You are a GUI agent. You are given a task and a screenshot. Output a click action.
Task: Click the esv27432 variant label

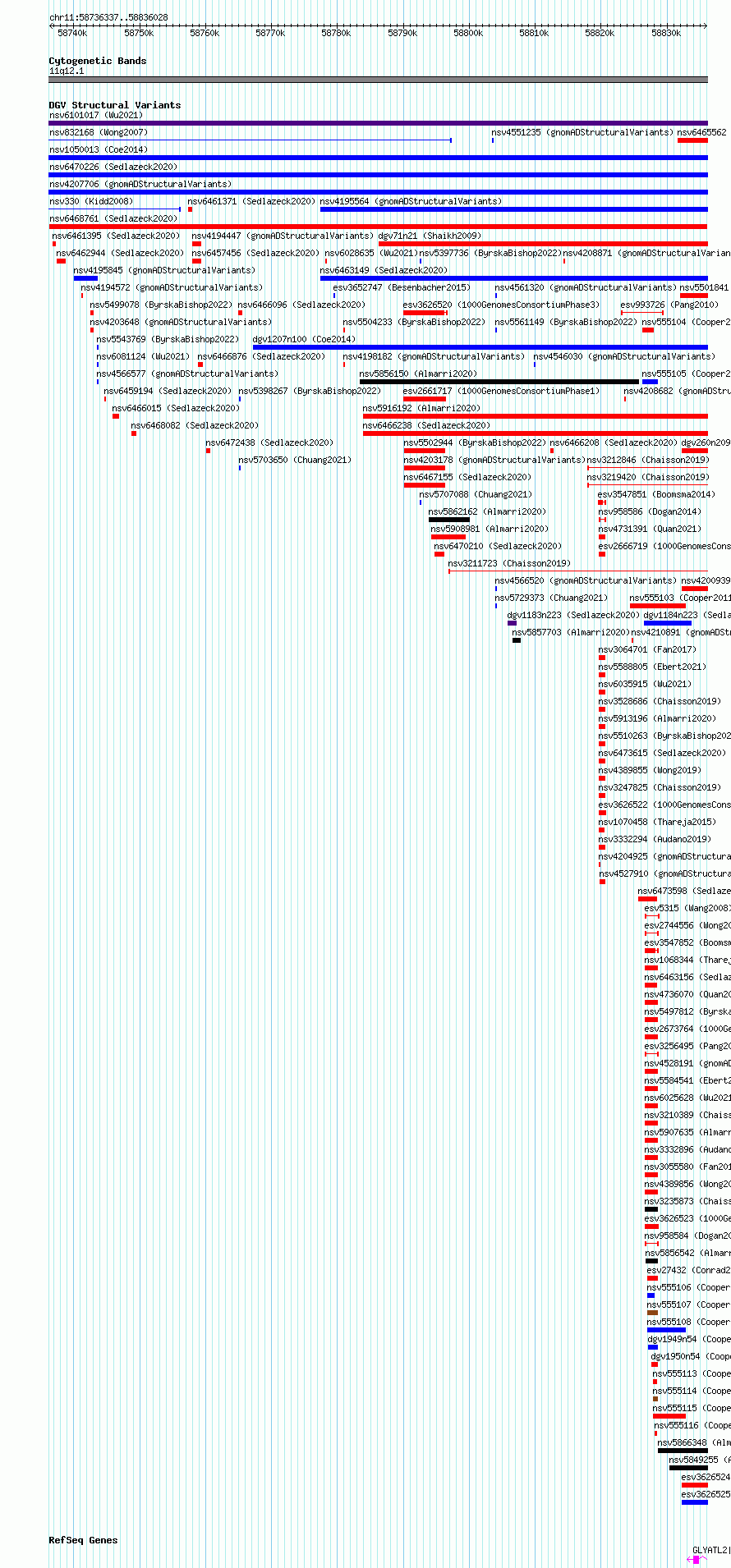tap(689, 1270)
